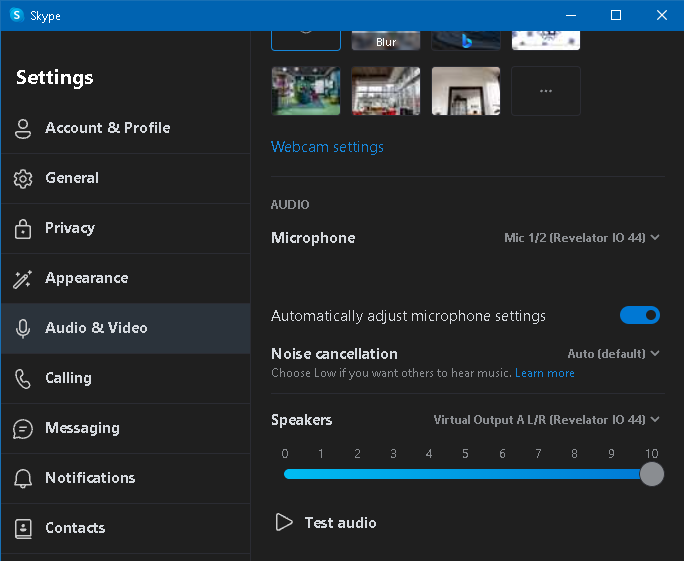Screen dimensions: 684x561
Task: Click the Privacy padlock icon
Action: click(23, 229)
